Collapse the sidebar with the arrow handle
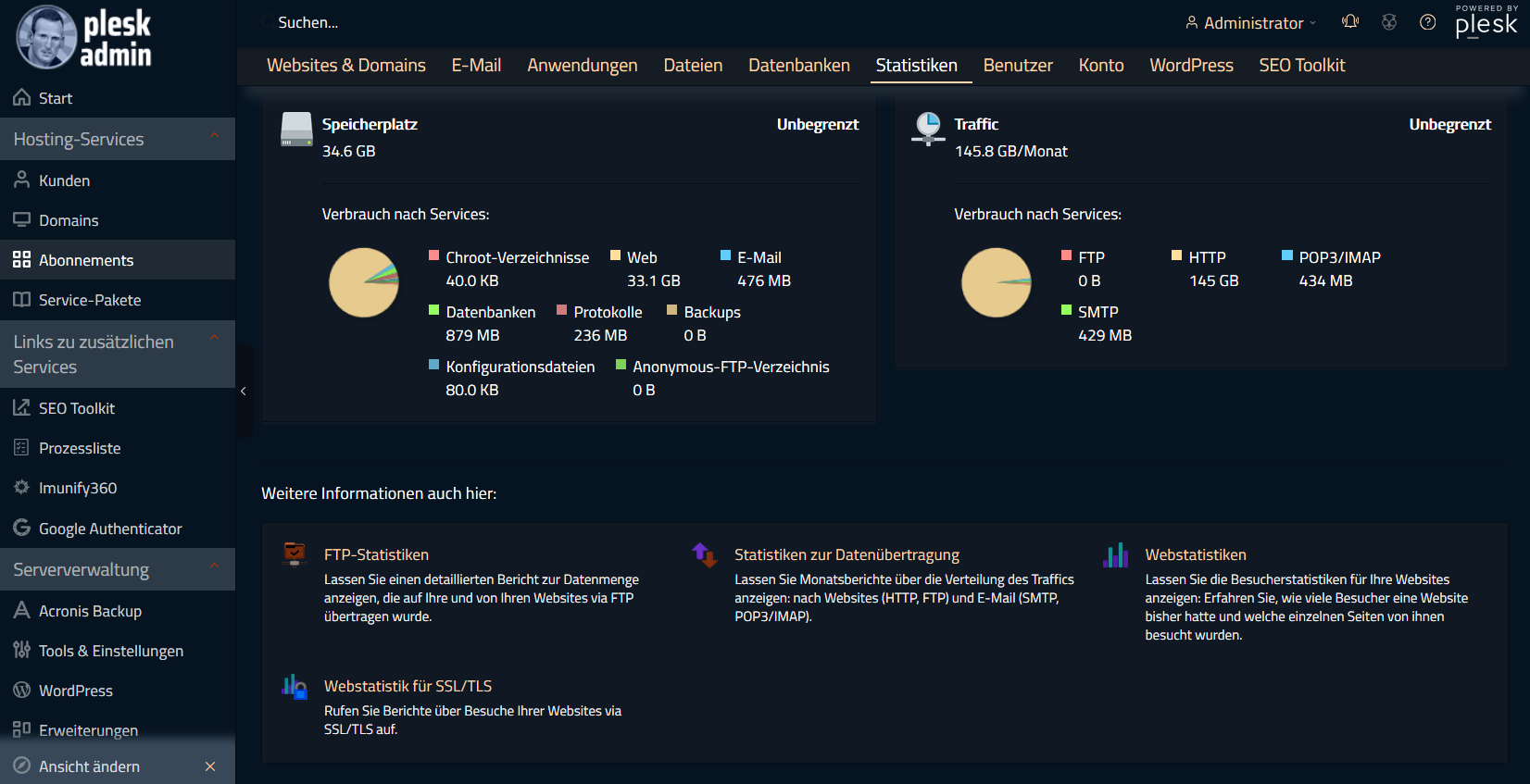 (244, 392)
